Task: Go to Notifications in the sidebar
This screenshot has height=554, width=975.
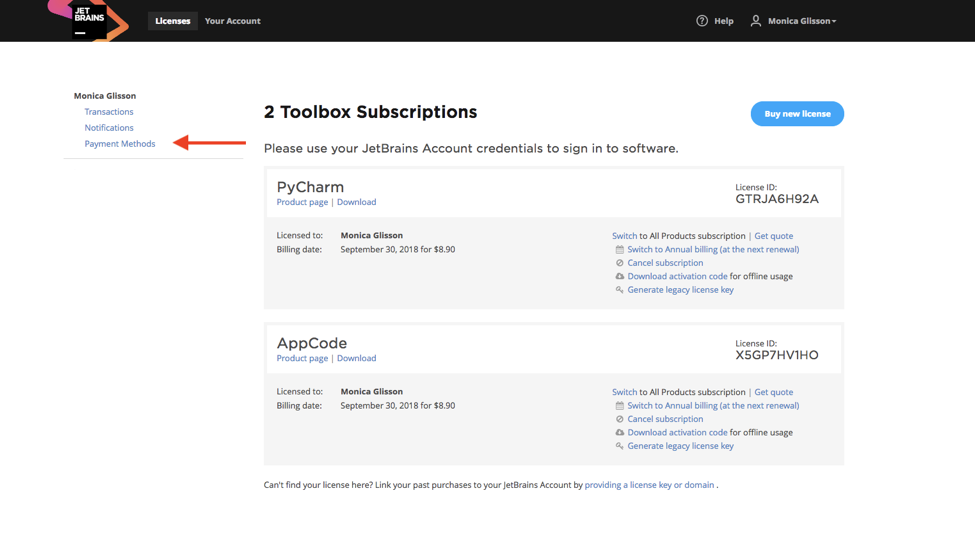Action: (x=109, y=128)
